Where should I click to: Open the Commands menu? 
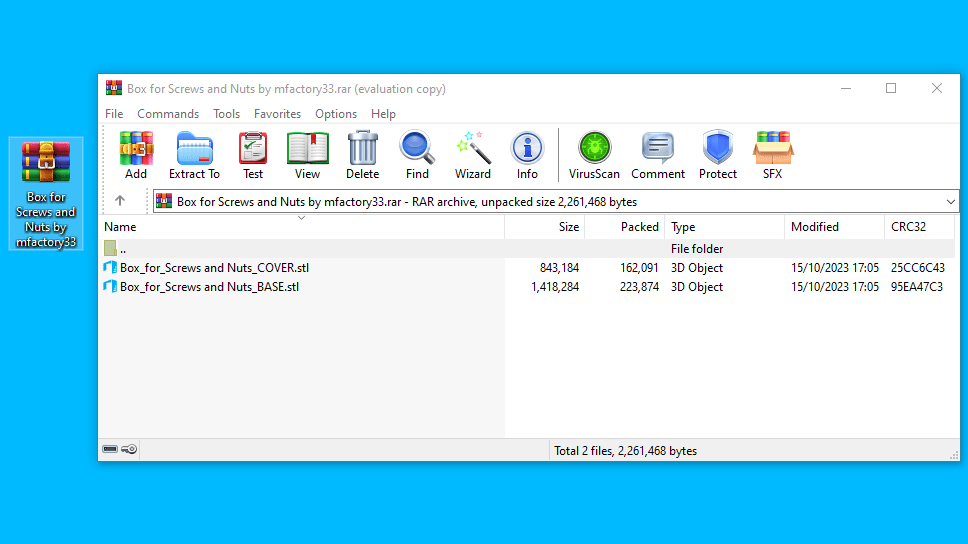tap(168, 114)
